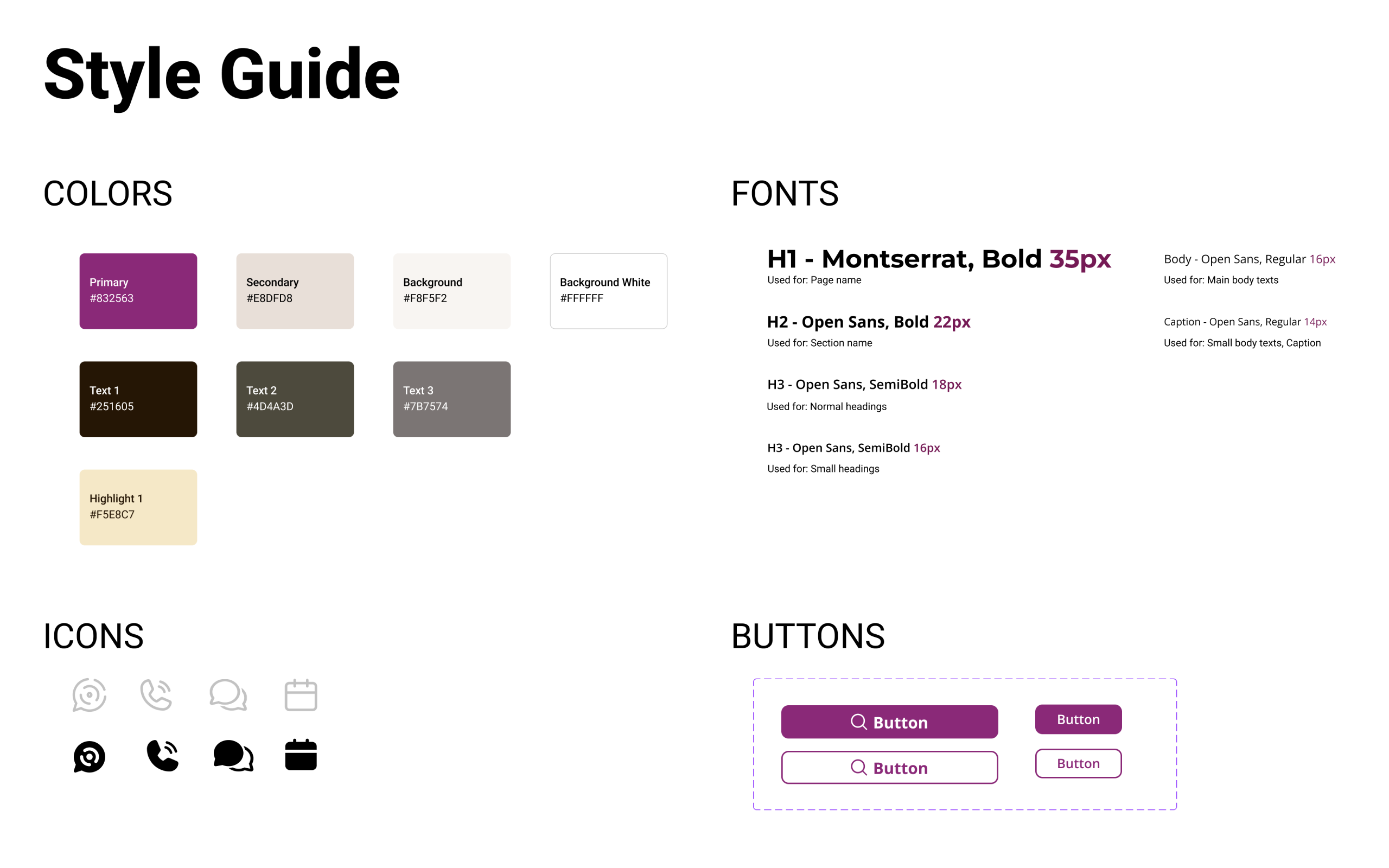Click the small filled purple Button

pyautogui.click(x=1078, y=719)
